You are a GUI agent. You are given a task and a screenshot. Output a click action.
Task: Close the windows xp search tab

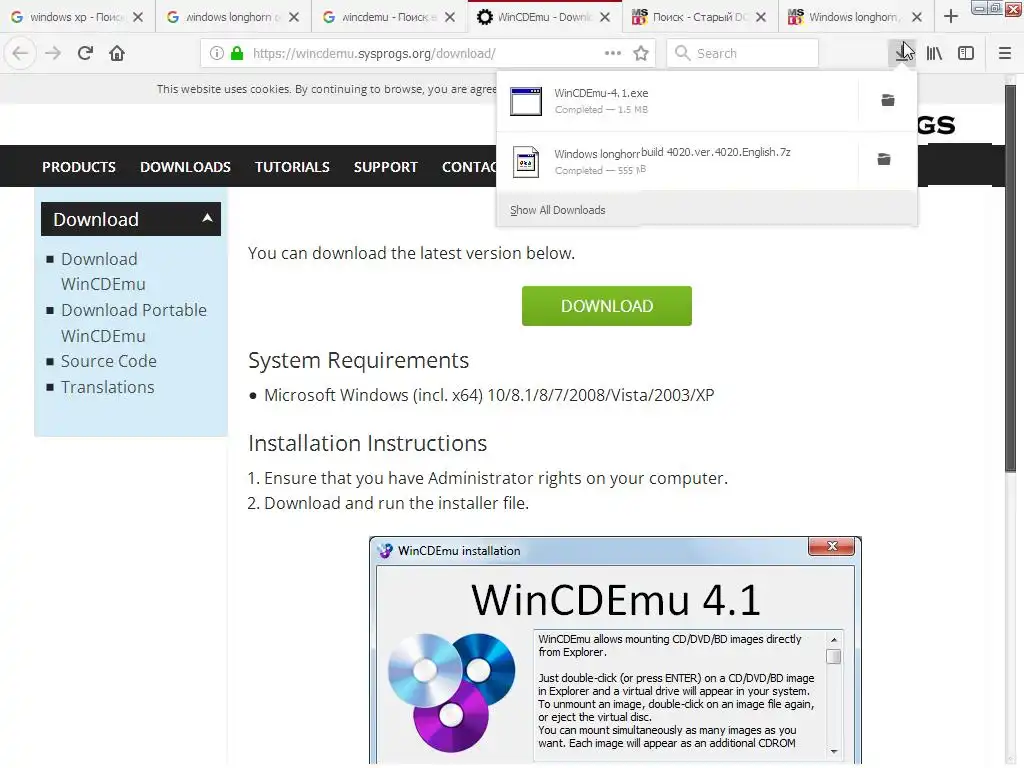coord(138,17)
